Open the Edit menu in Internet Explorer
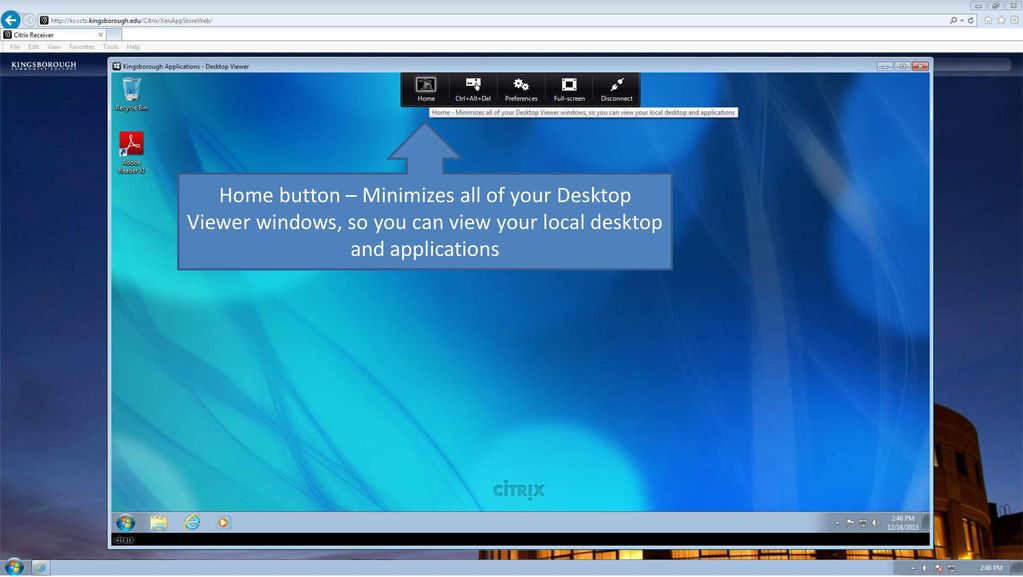The width and height of the screenshot is (1023, 577). 33,47
